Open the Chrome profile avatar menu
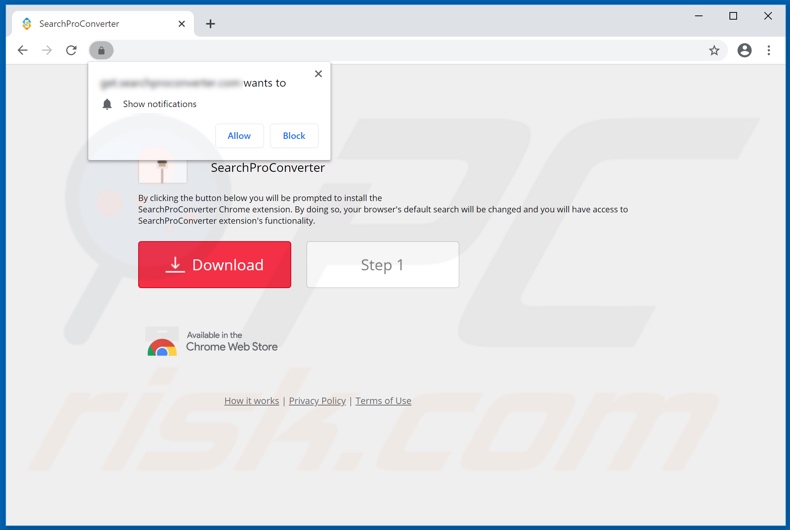 (x=744, y=50)
